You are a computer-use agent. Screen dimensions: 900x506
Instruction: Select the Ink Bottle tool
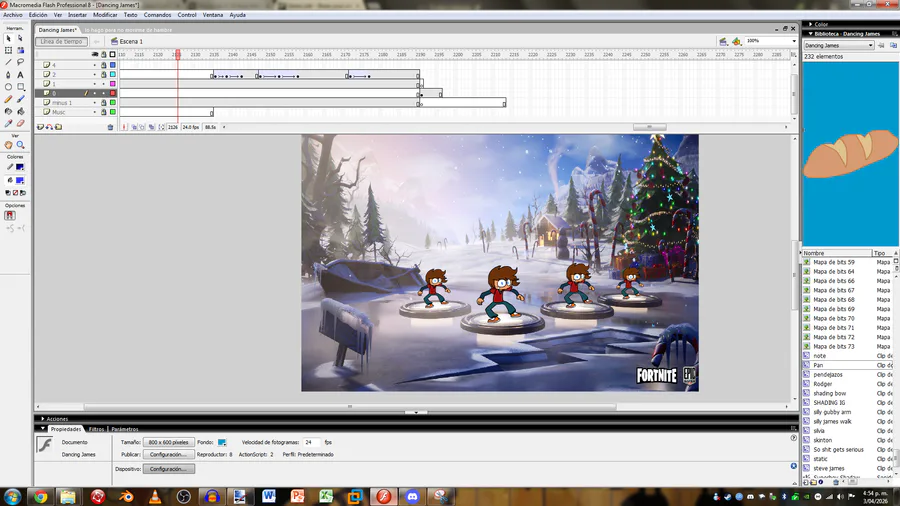pos(9,111)
